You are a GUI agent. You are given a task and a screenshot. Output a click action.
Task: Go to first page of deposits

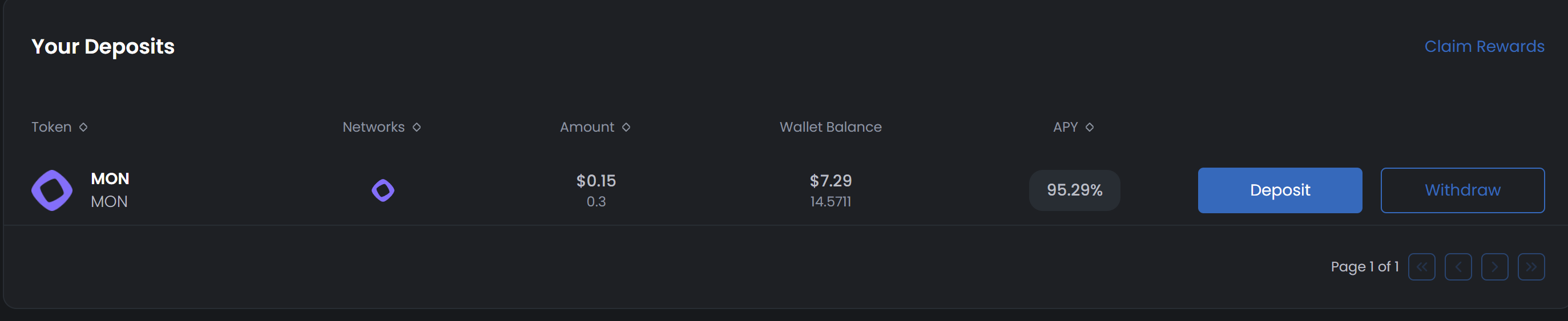point(1421,267)
